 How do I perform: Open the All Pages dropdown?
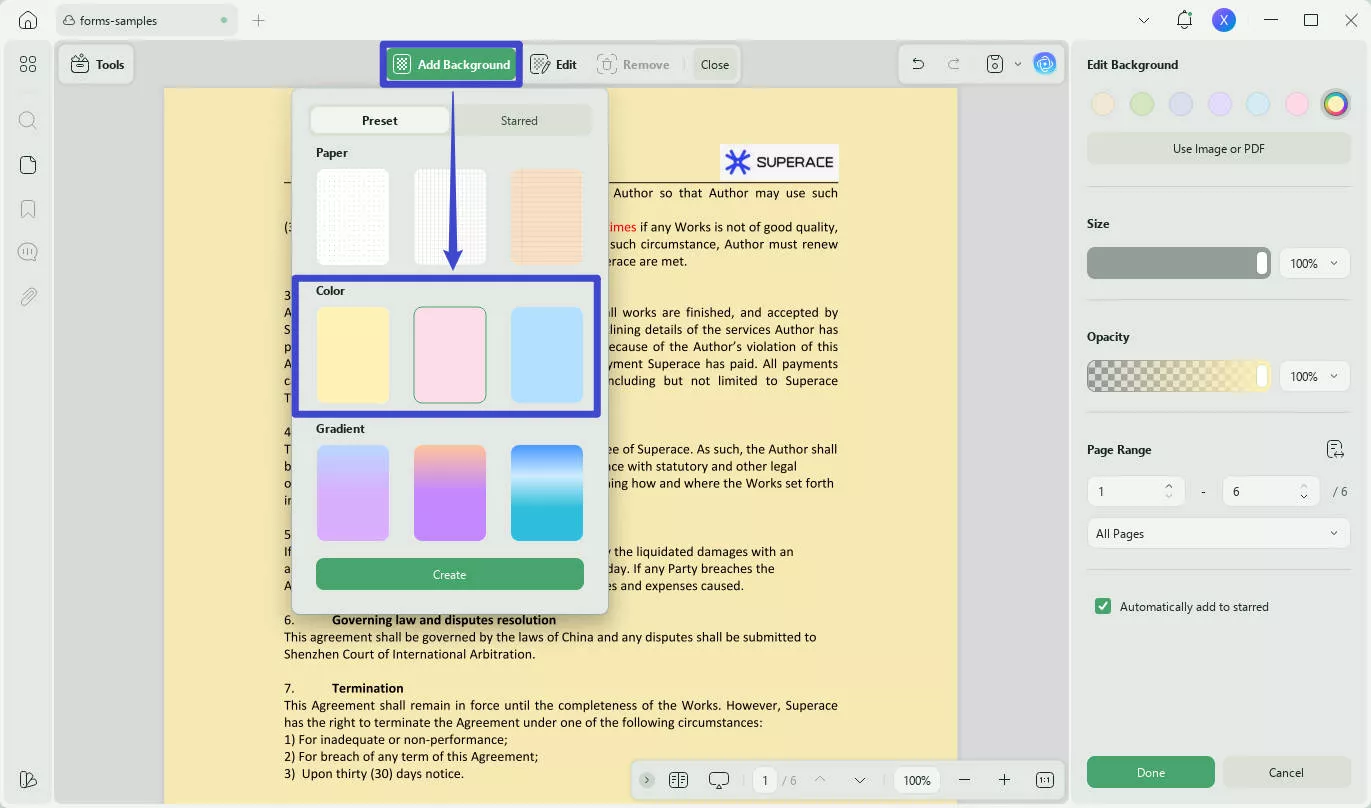(x=1218, y=533)
